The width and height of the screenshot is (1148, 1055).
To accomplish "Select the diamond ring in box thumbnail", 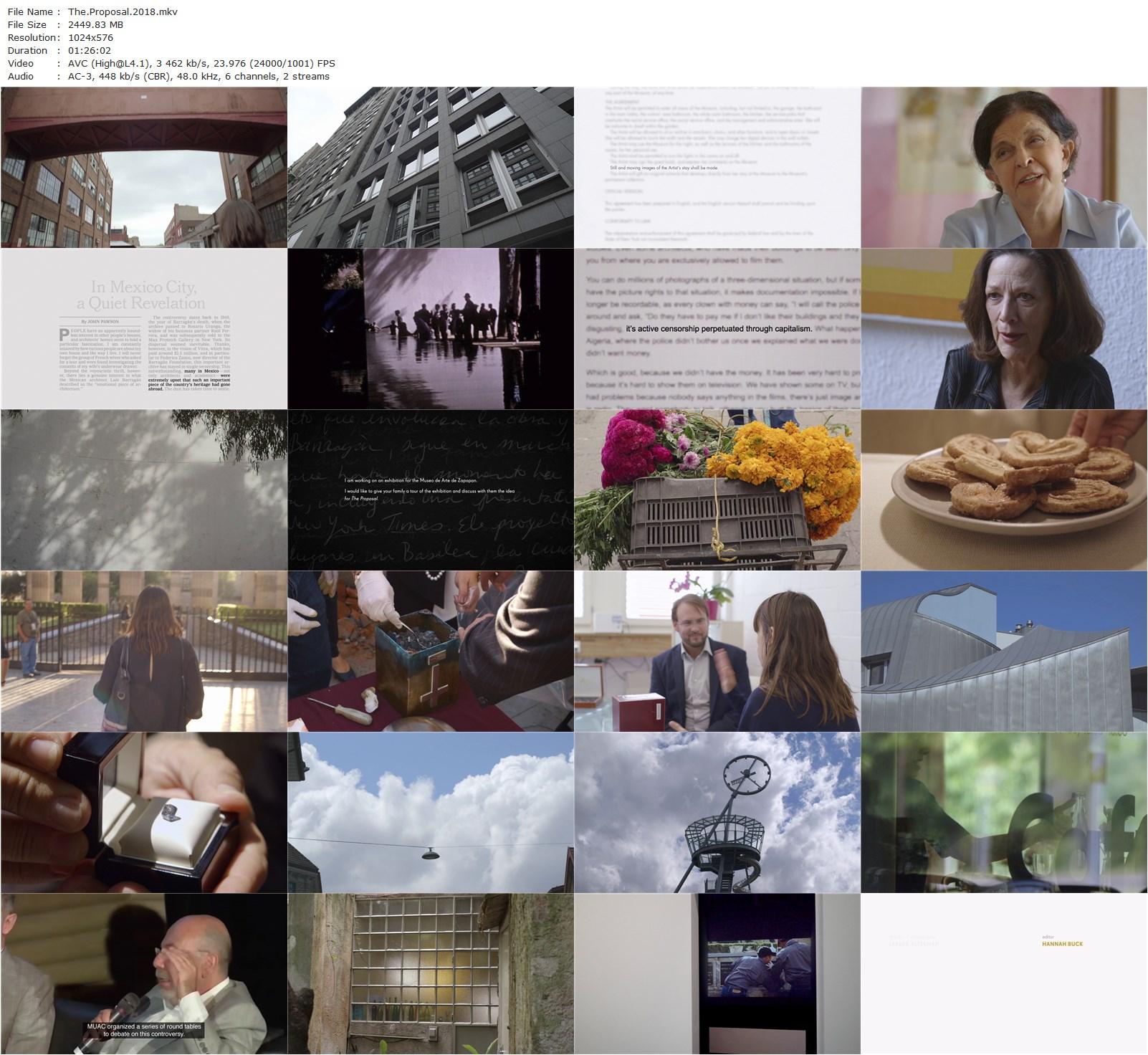I will tap(144, 813).
